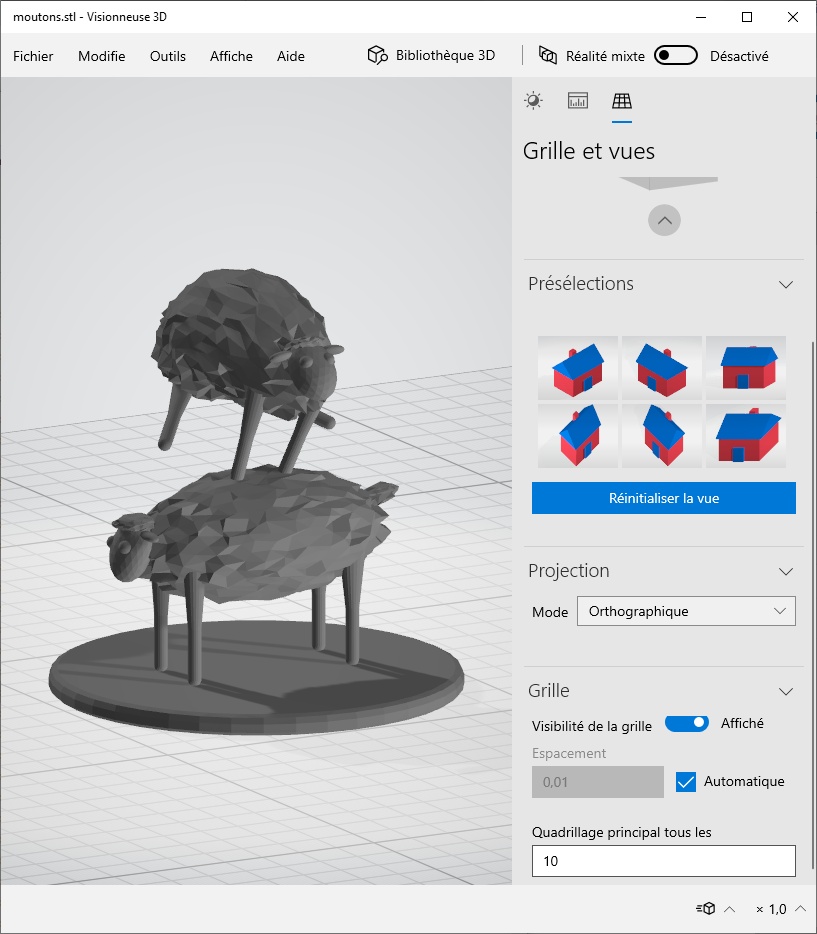Viewport: 817px width, 934px height.
Task: Open the Outils menu
Action: pyautogui.click(x=168, y=56)
